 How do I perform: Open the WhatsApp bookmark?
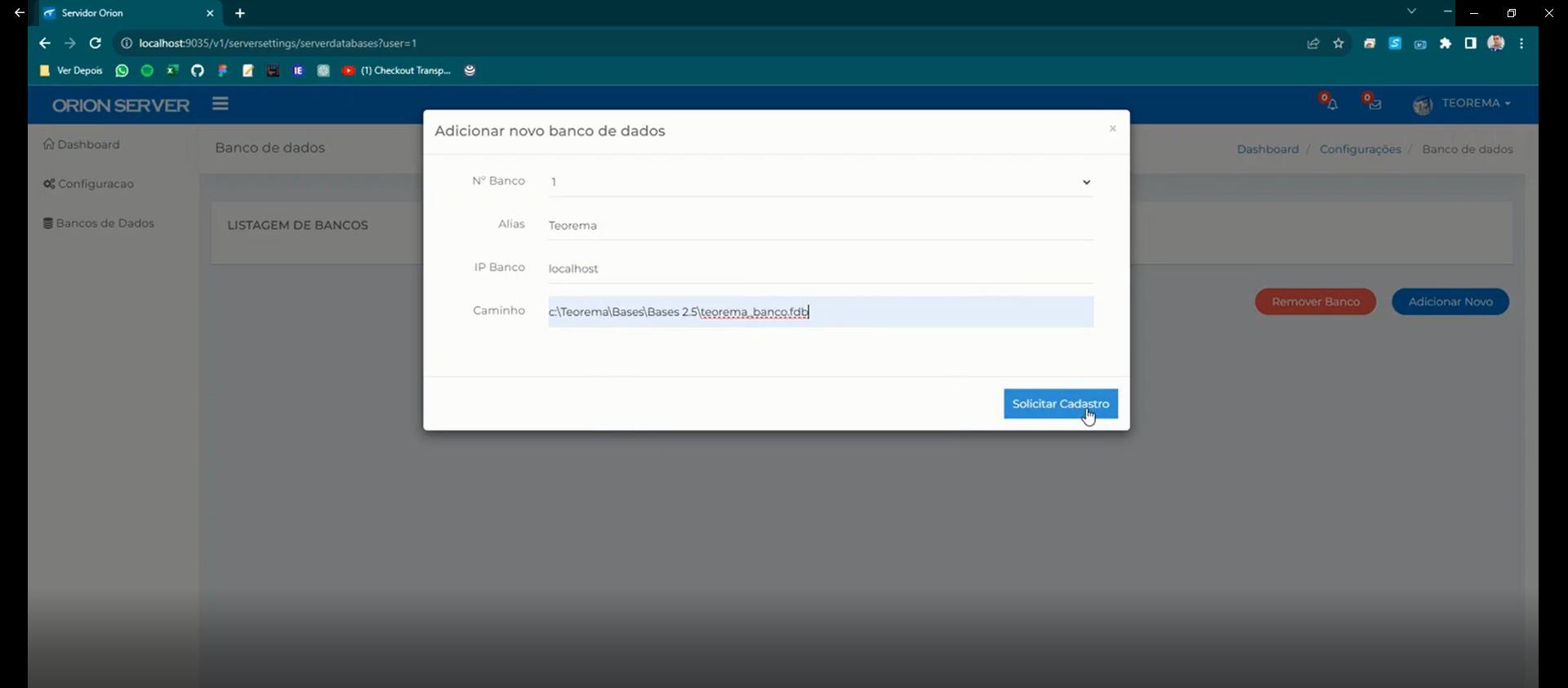[x=122, y=71]
